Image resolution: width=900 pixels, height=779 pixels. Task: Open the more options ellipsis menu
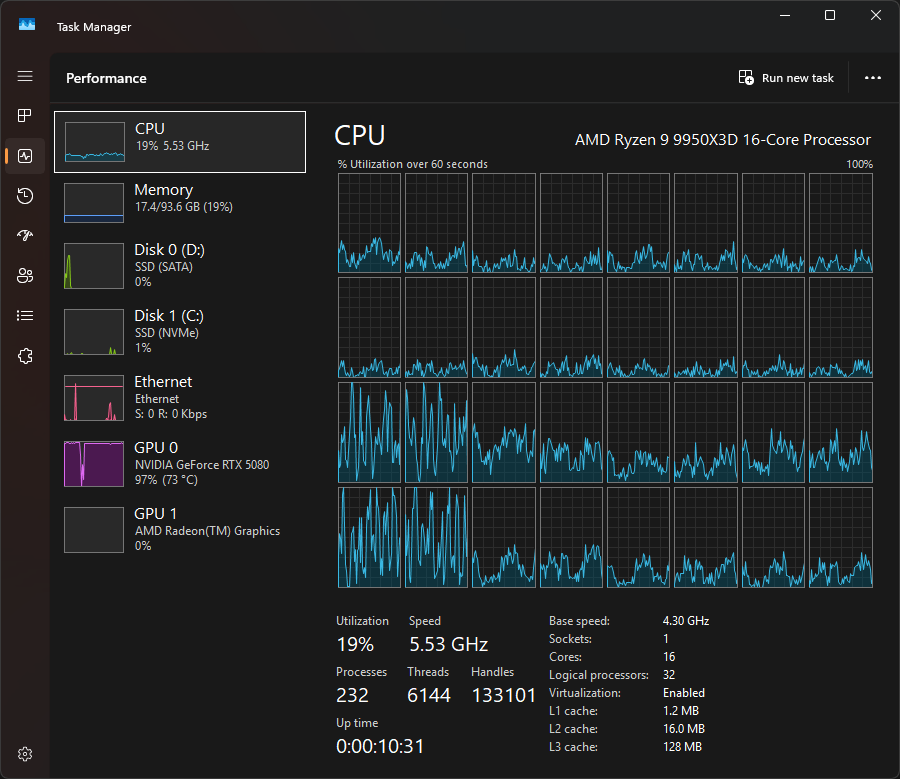point(872,78)
